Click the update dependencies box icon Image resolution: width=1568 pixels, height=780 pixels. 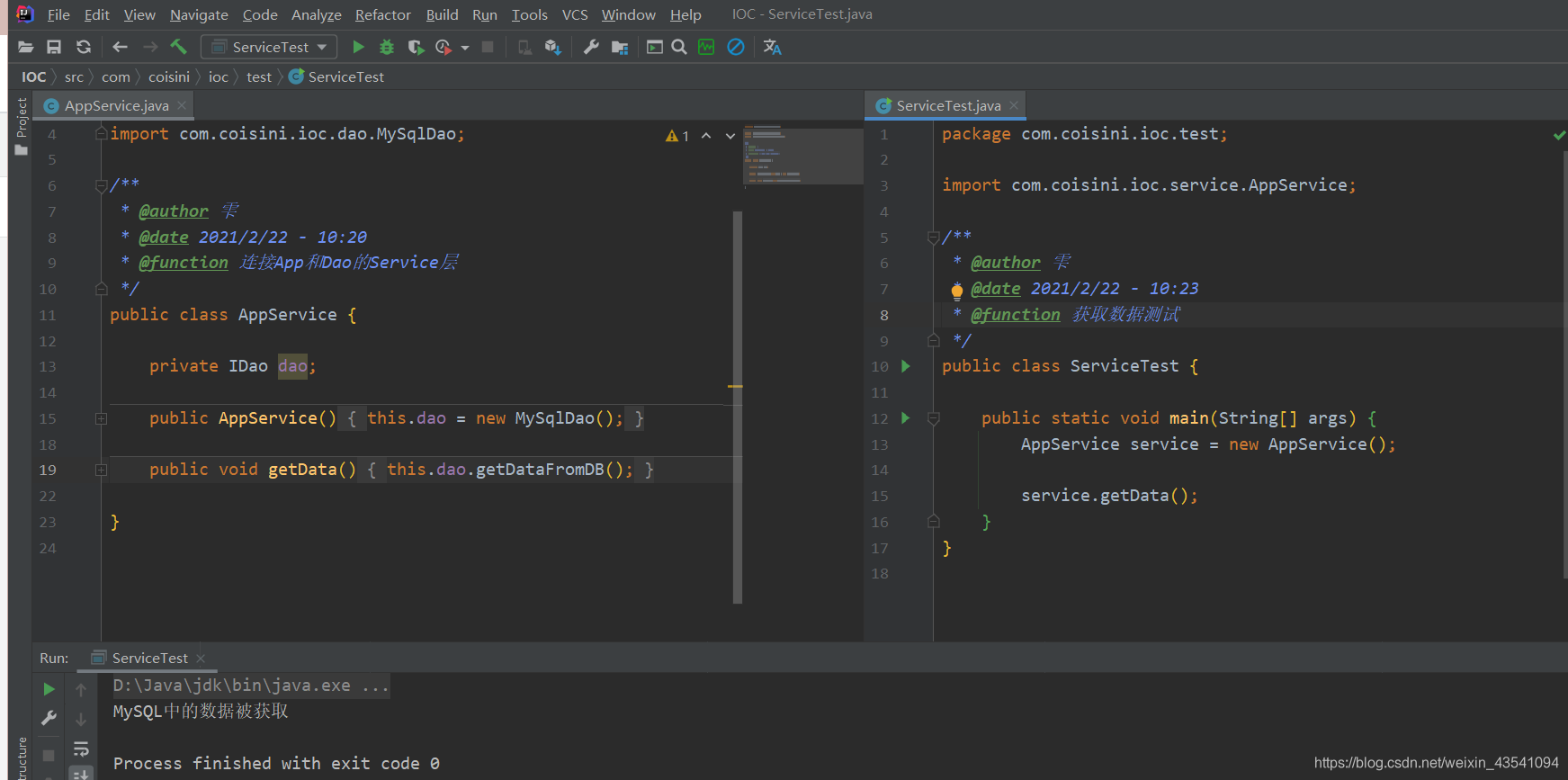click(x=553, y=47)
